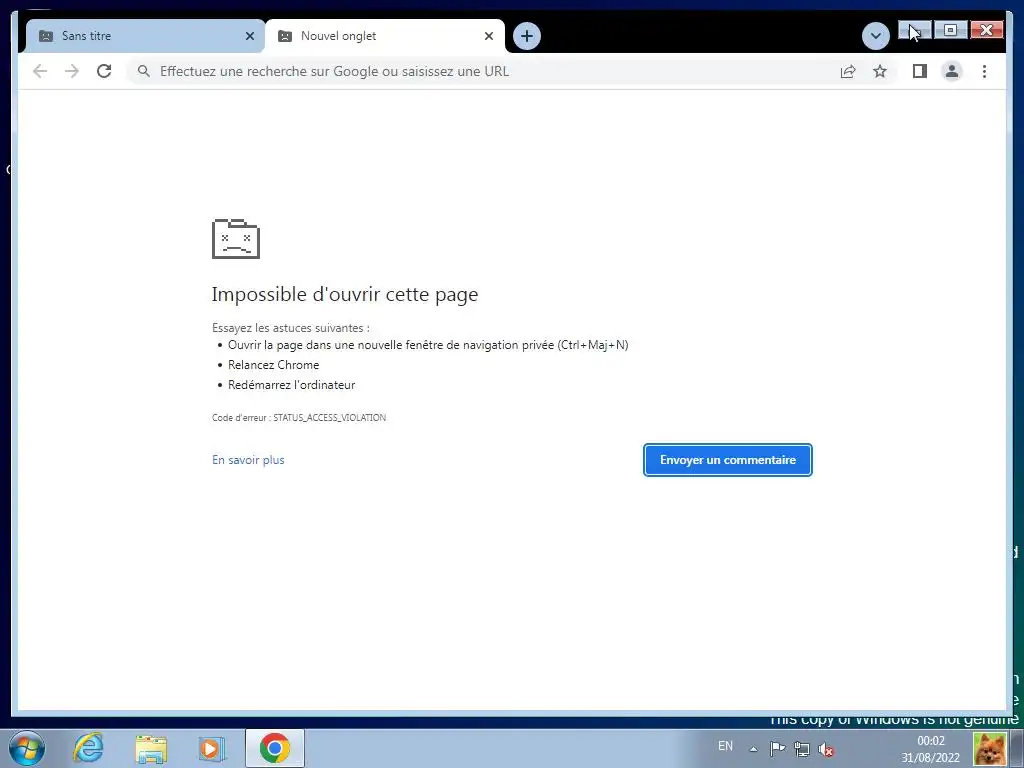Click Envoyer un commentaire button

(728, 460)
